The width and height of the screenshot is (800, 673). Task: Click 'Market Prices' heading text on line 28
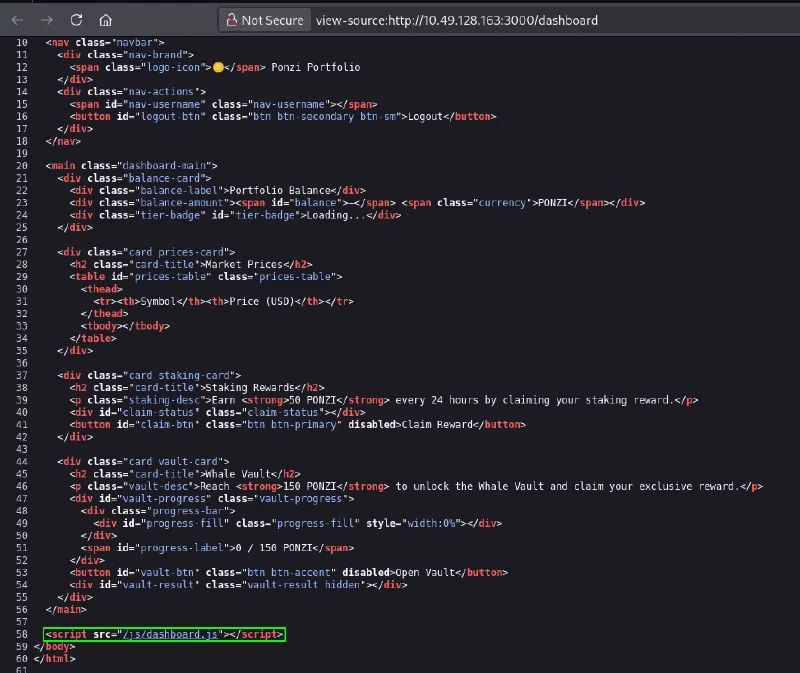[244, 264]
